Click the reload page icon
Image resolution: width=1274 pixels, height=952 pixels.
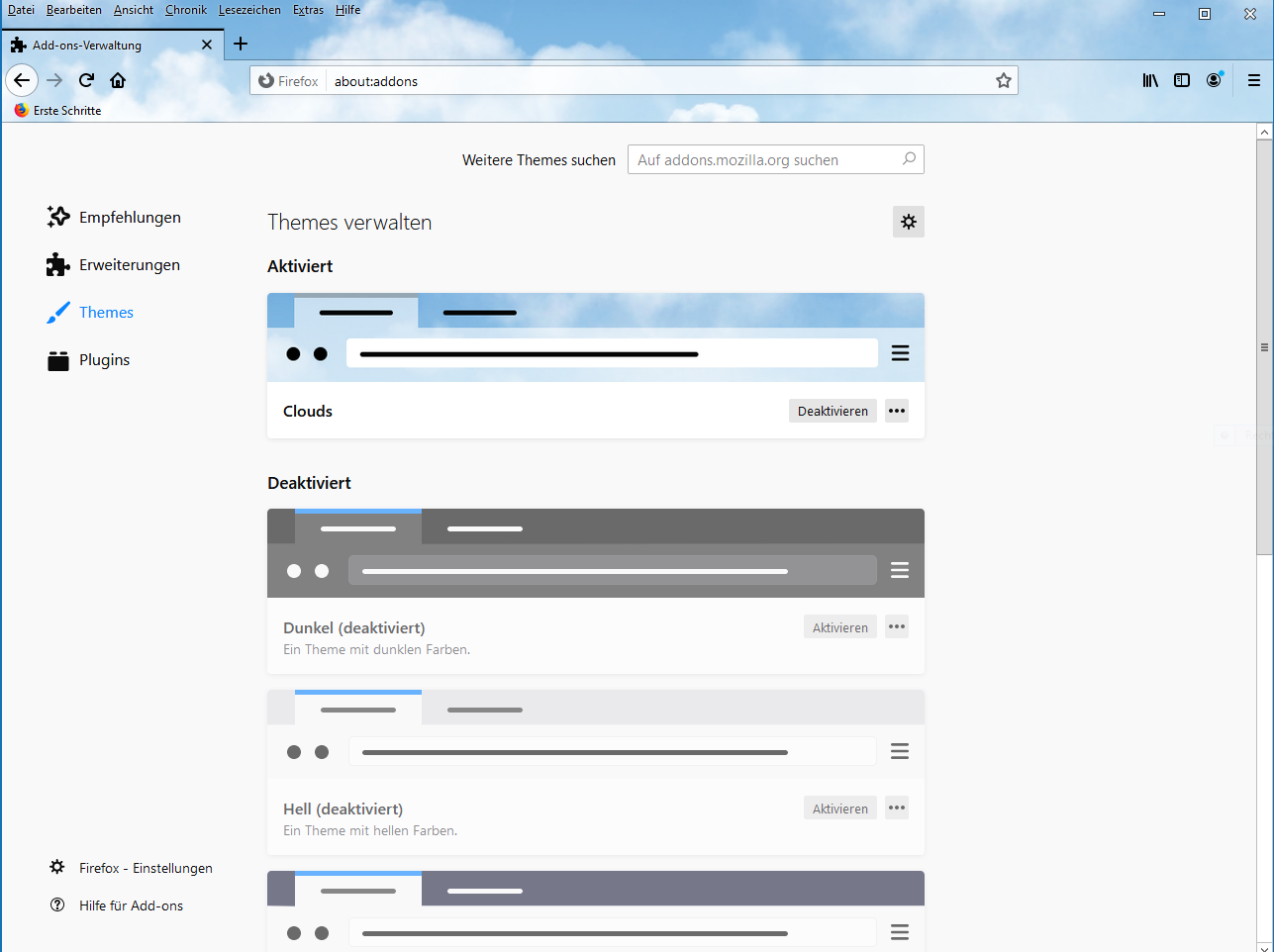pos(86,81)
